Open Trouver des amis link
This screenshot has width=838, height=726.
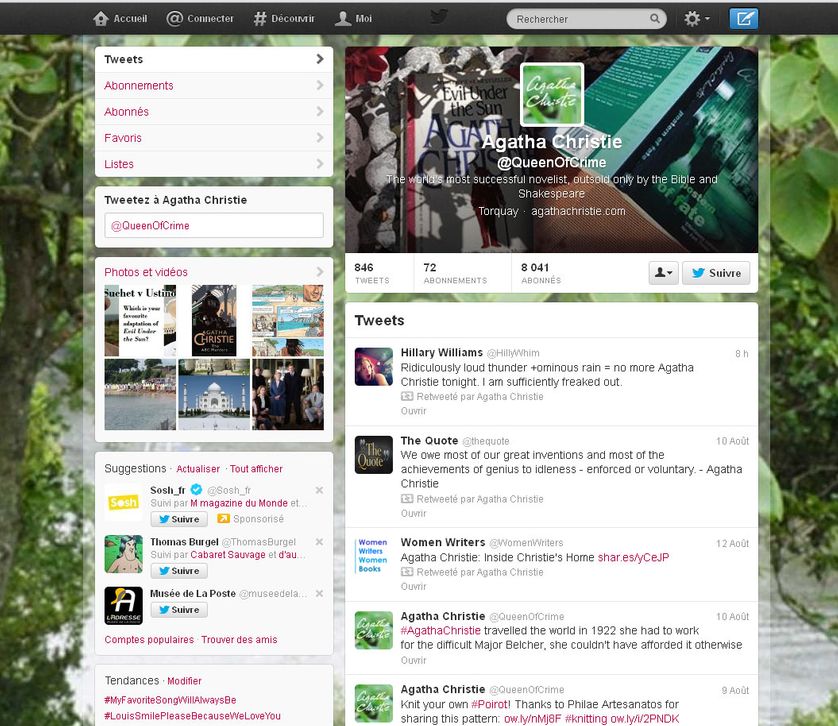click(239, 640)
